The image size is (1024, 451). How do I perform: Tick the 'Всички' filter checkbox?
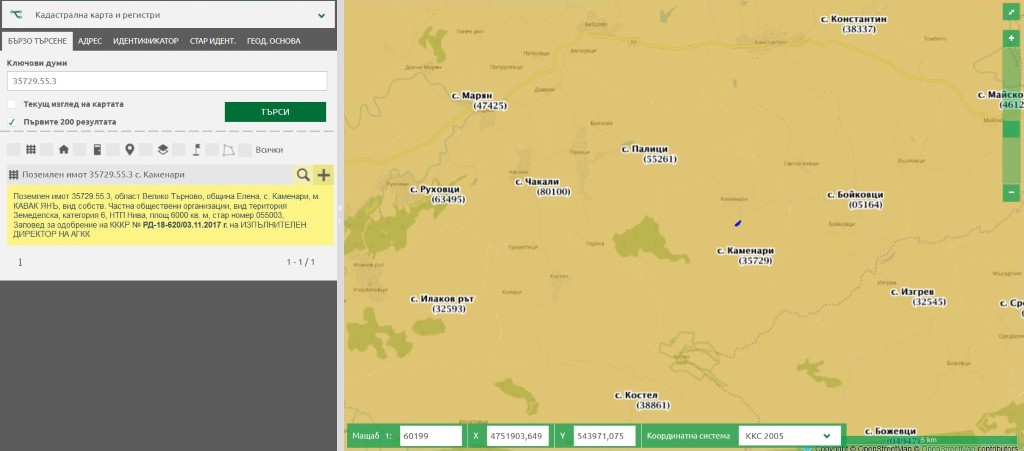coord(245,150)
